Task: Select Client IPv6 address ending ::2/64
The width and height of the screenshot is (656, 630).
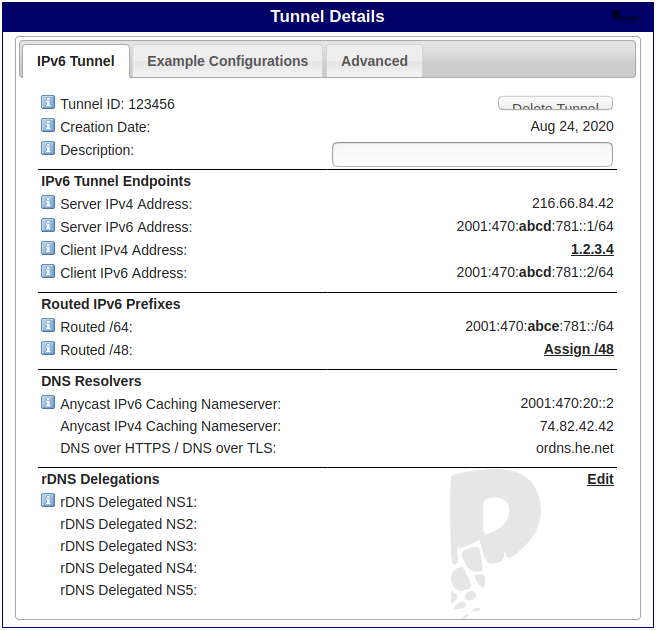Action: [x=535, y=272]
